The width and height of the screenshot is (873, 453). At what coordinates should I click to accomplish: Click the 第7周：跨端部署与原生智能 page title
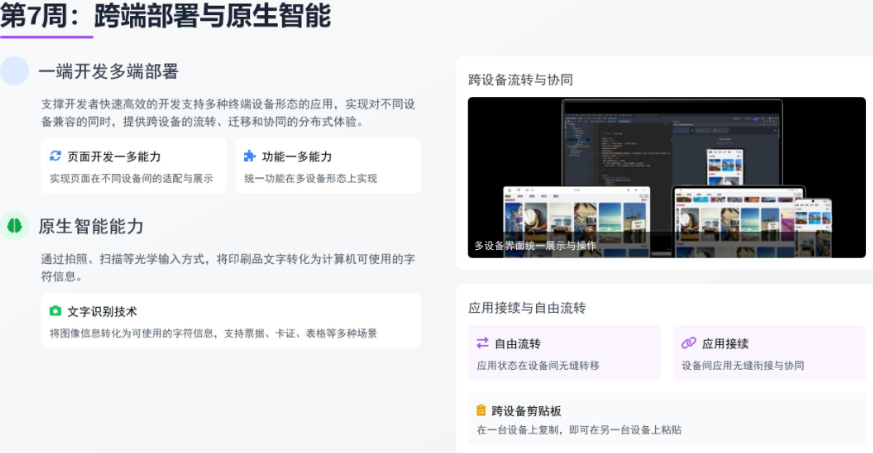coord(165,17)
